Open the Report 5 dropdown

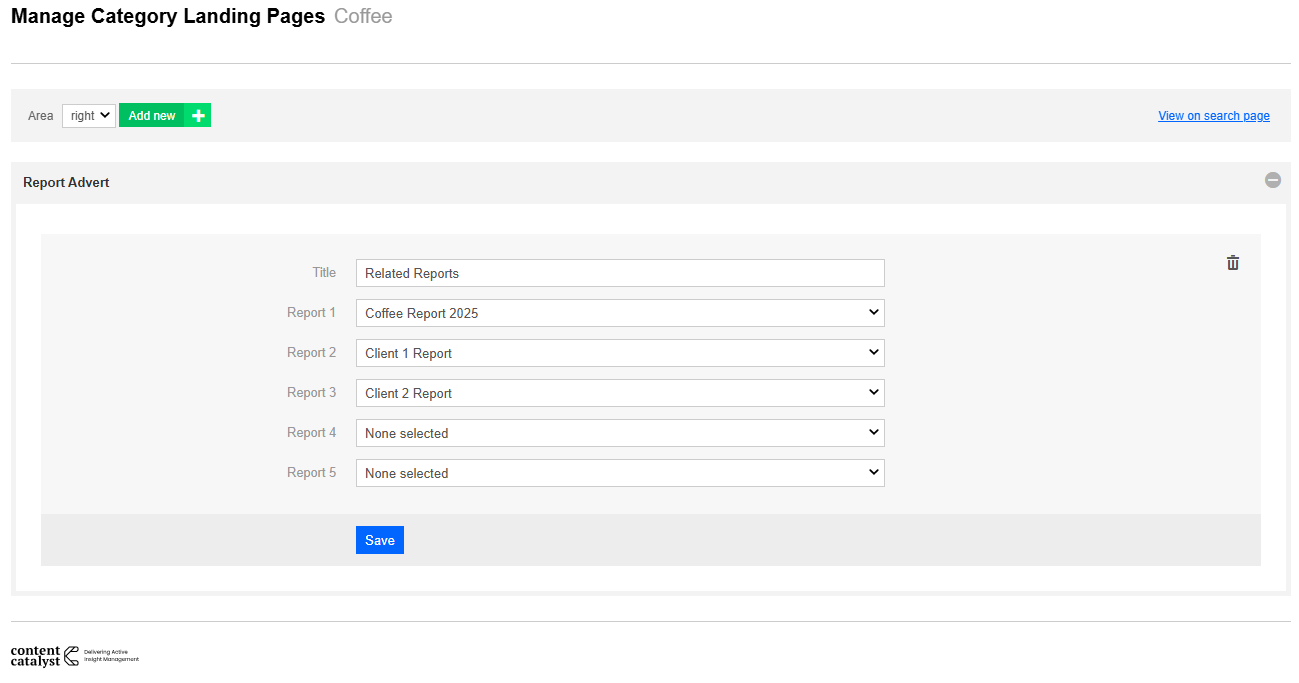(x=620, y=473)
